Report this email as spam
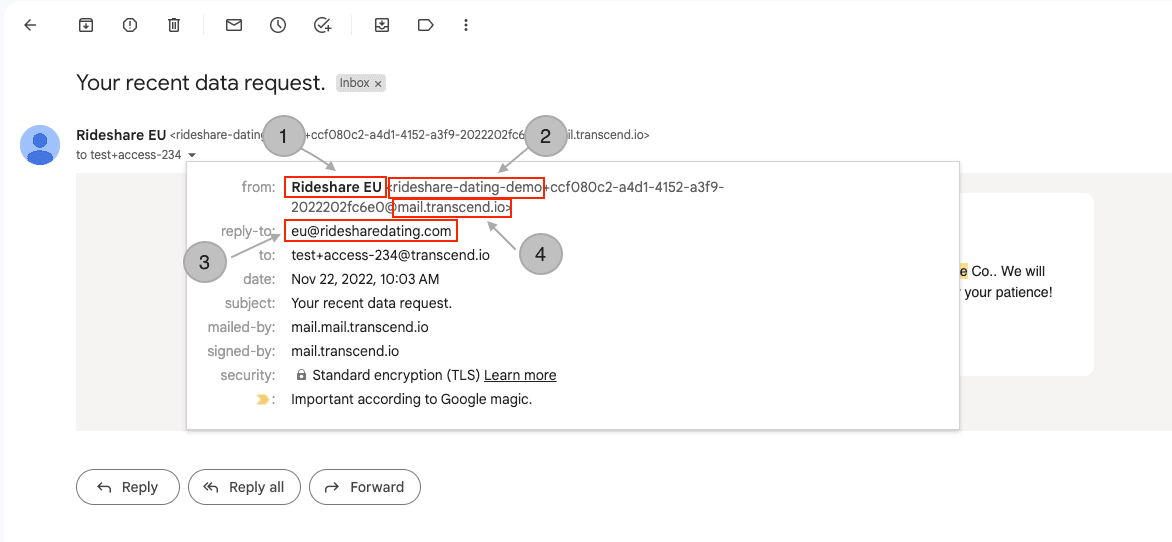This screenshot has width=1172, height=542. [130, 25]
